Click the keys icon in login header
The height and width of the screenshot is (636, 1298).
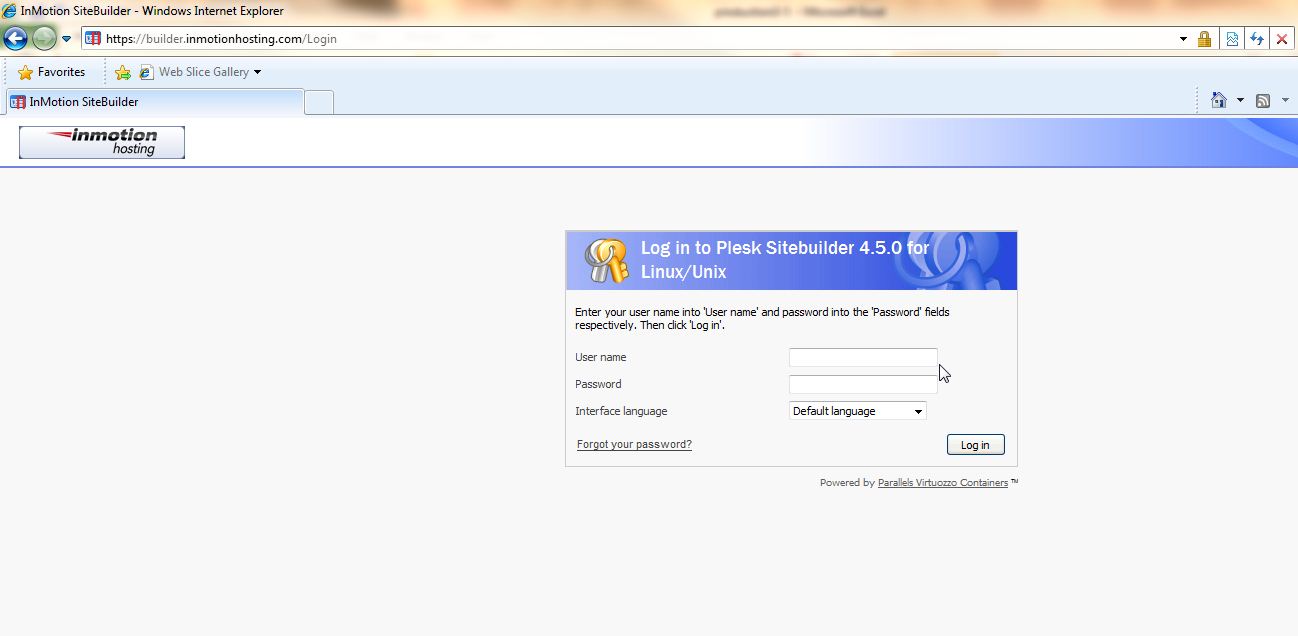click(607, 260)
